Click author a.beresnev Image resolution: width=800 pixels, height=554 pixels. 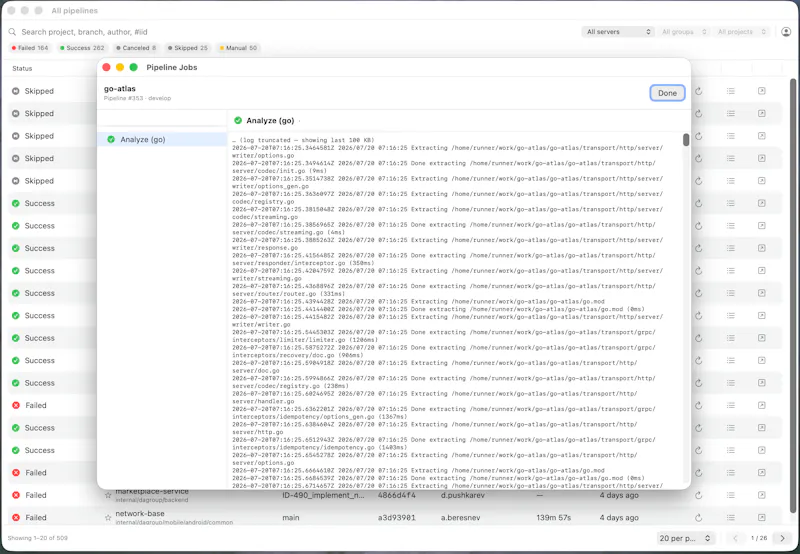tap(460, 517)
